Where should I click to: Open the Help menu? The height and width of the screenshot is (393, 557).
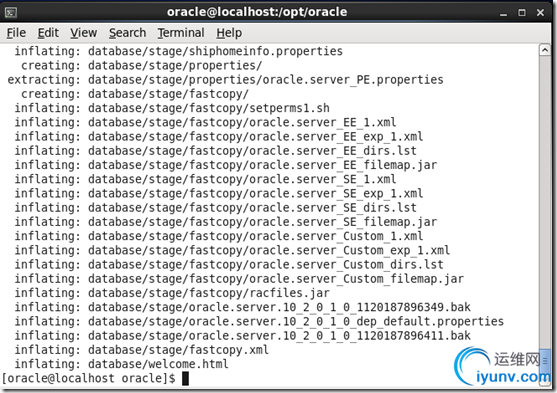[x=229, y=33]
